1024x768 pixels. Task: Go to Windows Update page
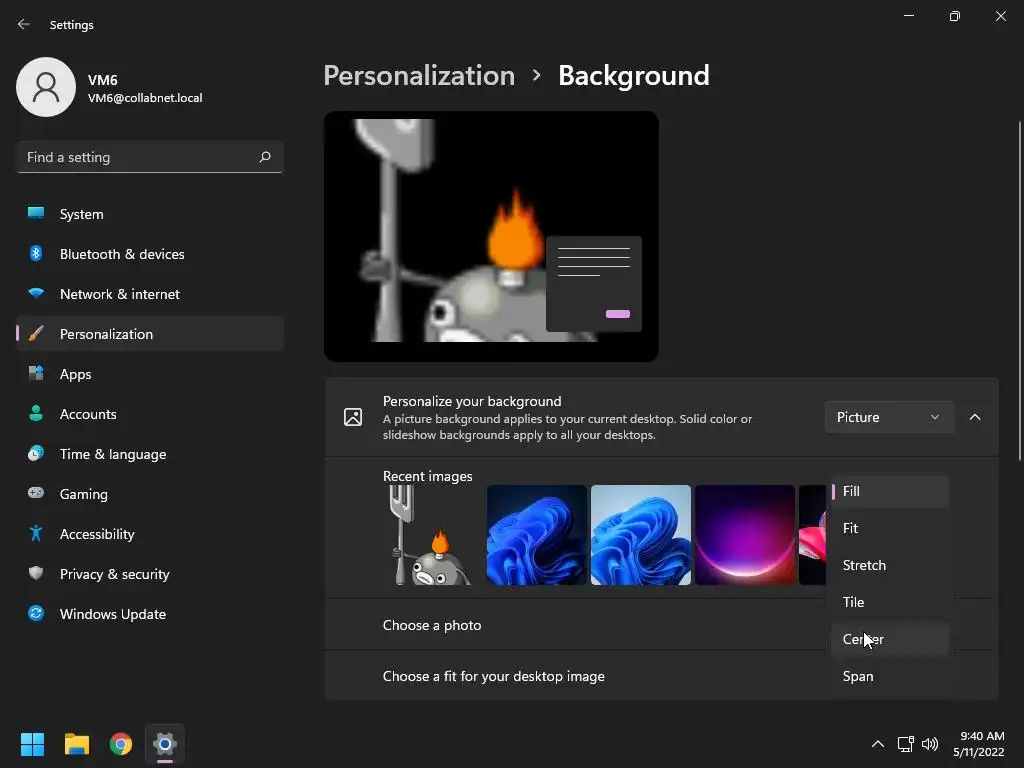[150, 614]
